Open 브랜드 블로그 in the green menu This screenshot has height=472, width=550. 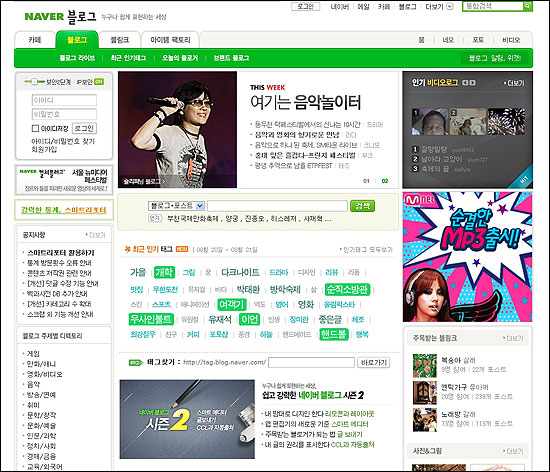click(232, 58)
